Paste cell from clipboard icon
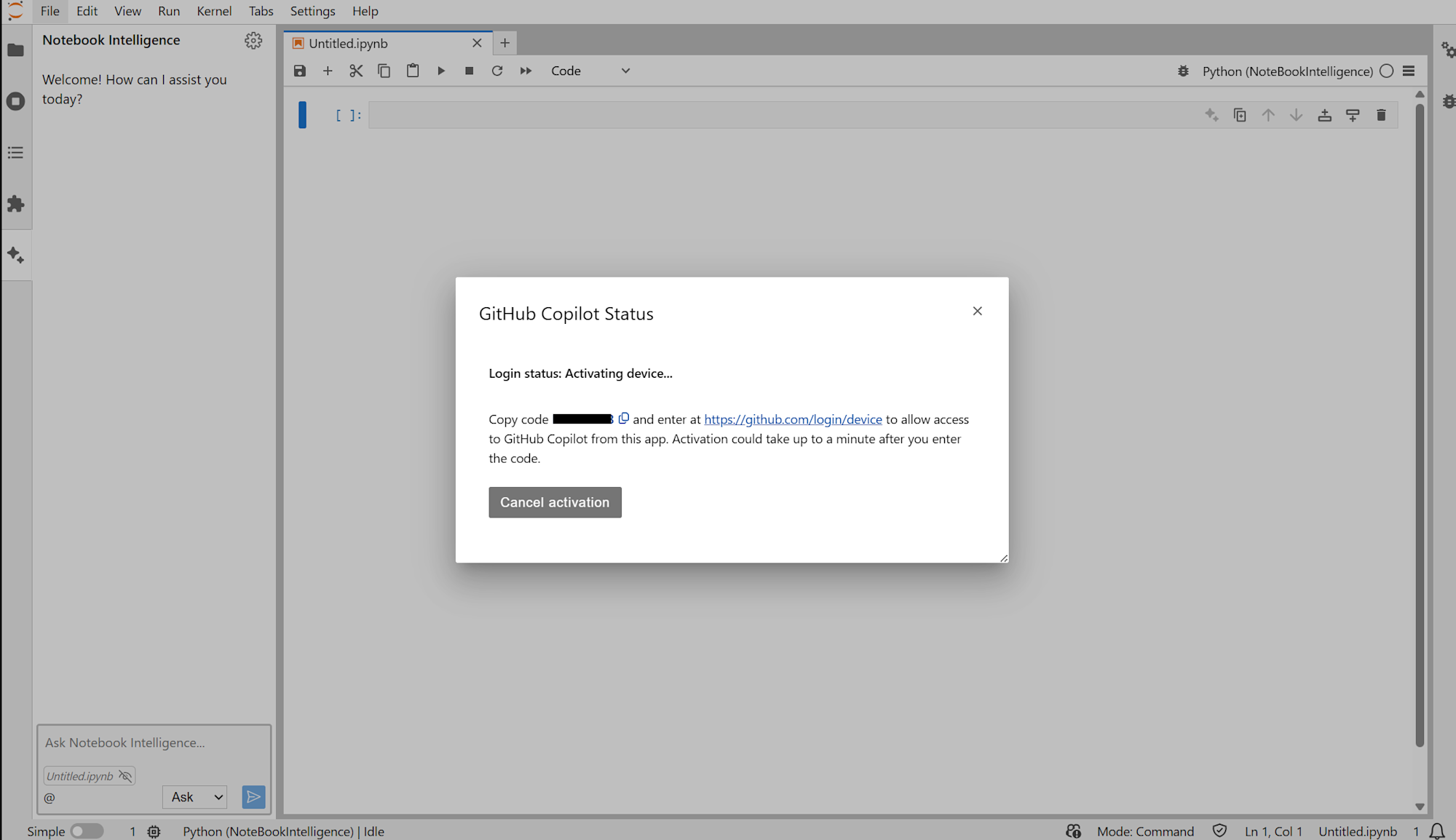The height and width of the screenshot is (840, 1456). click(413, 71)
